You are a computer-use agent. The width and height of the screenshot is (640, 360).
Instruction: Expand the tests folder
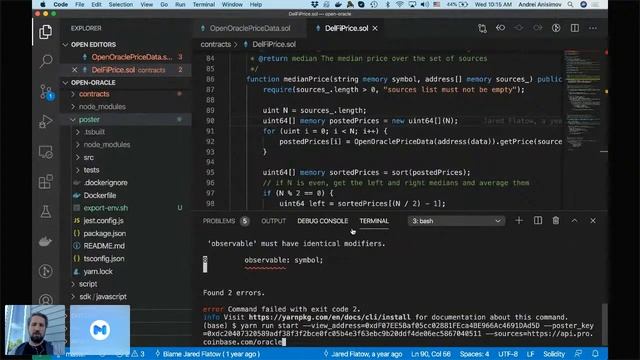(91, 170)
